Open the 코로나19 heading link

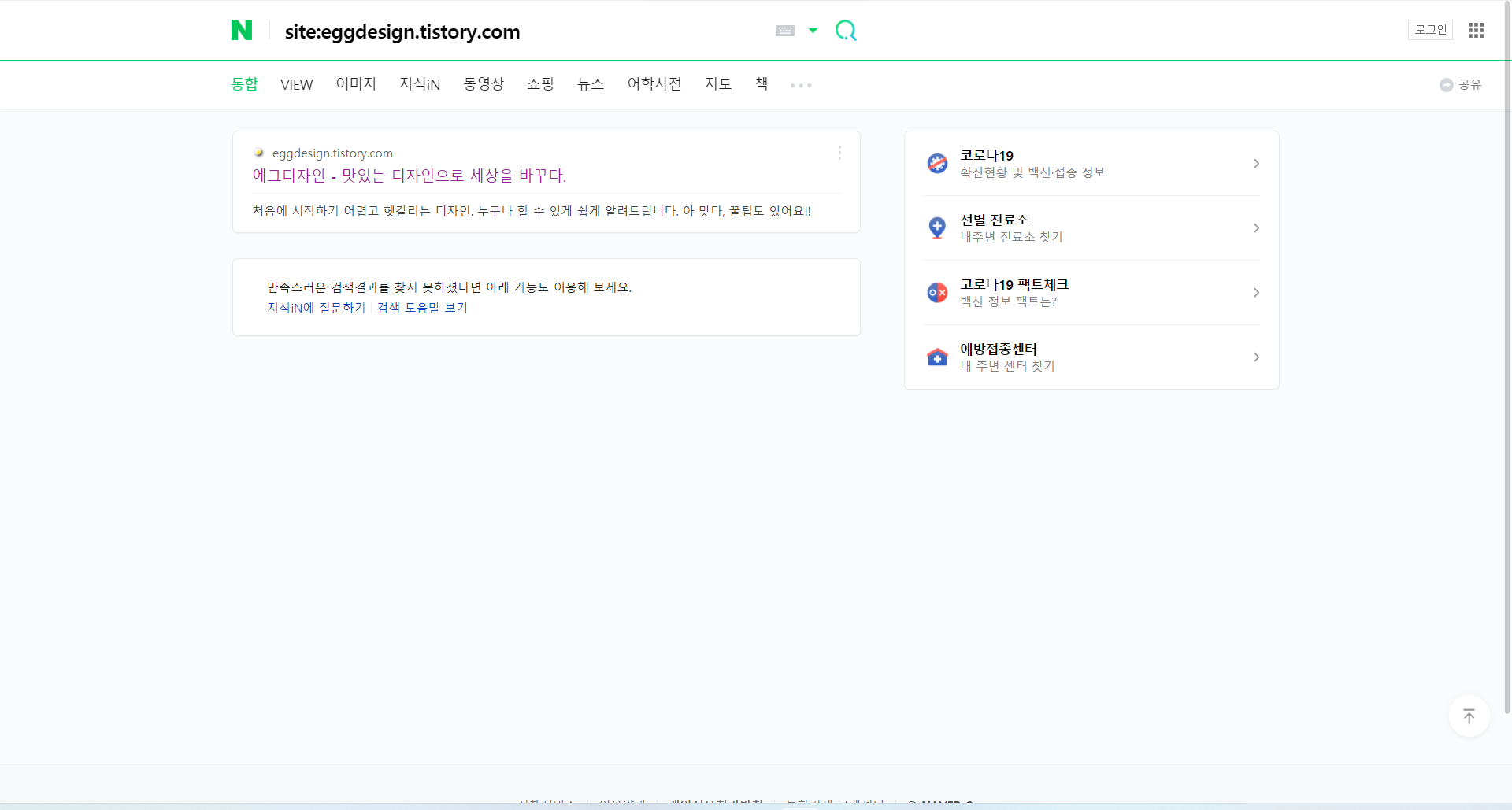(x=987, y=155)
